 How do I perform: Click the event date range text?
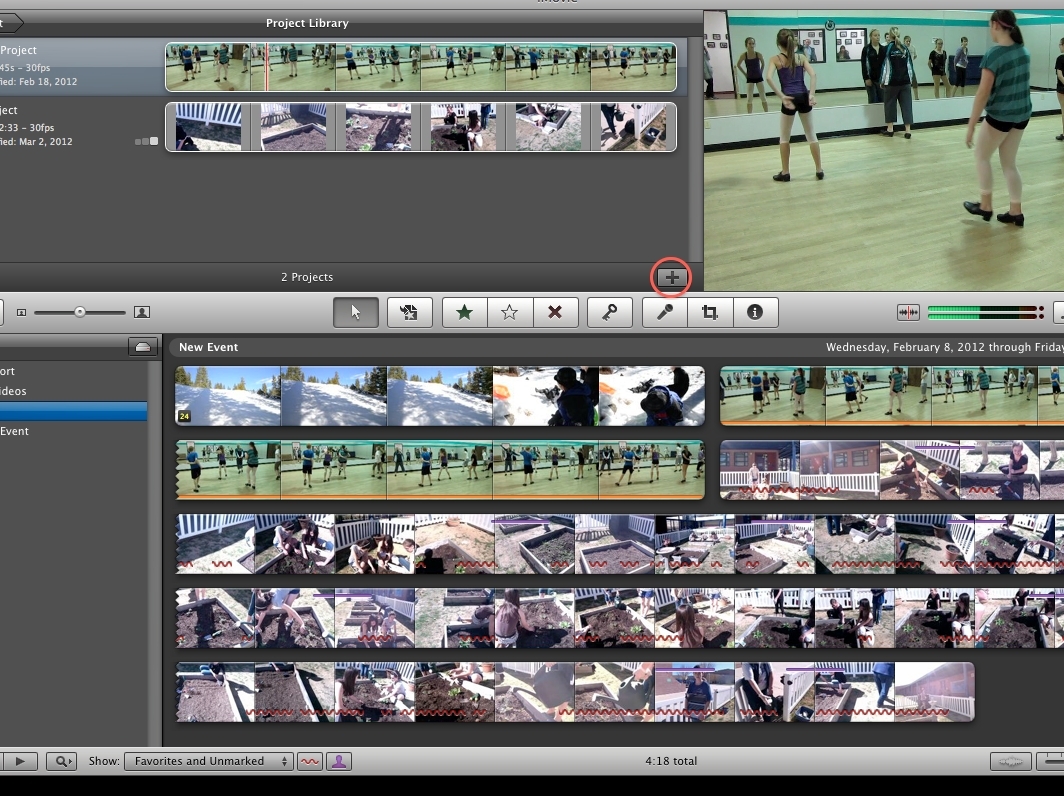(x=945, y=347)
